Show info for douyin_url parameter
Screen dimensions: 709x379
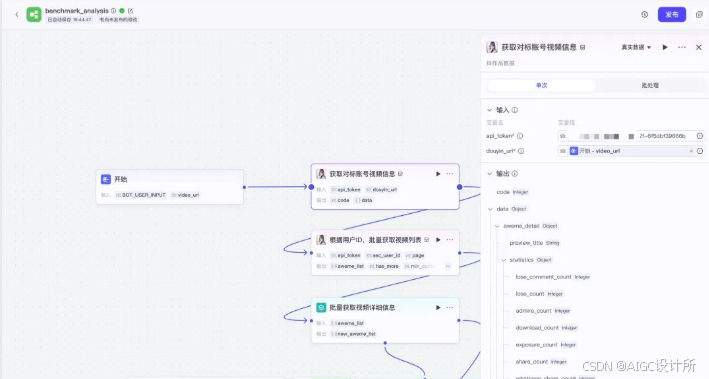[521, 151]
